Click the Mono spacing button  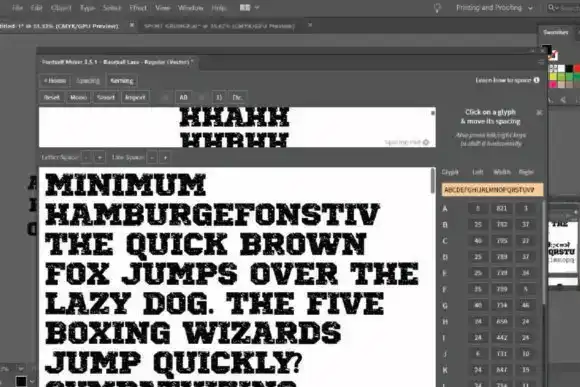(78, 97)
